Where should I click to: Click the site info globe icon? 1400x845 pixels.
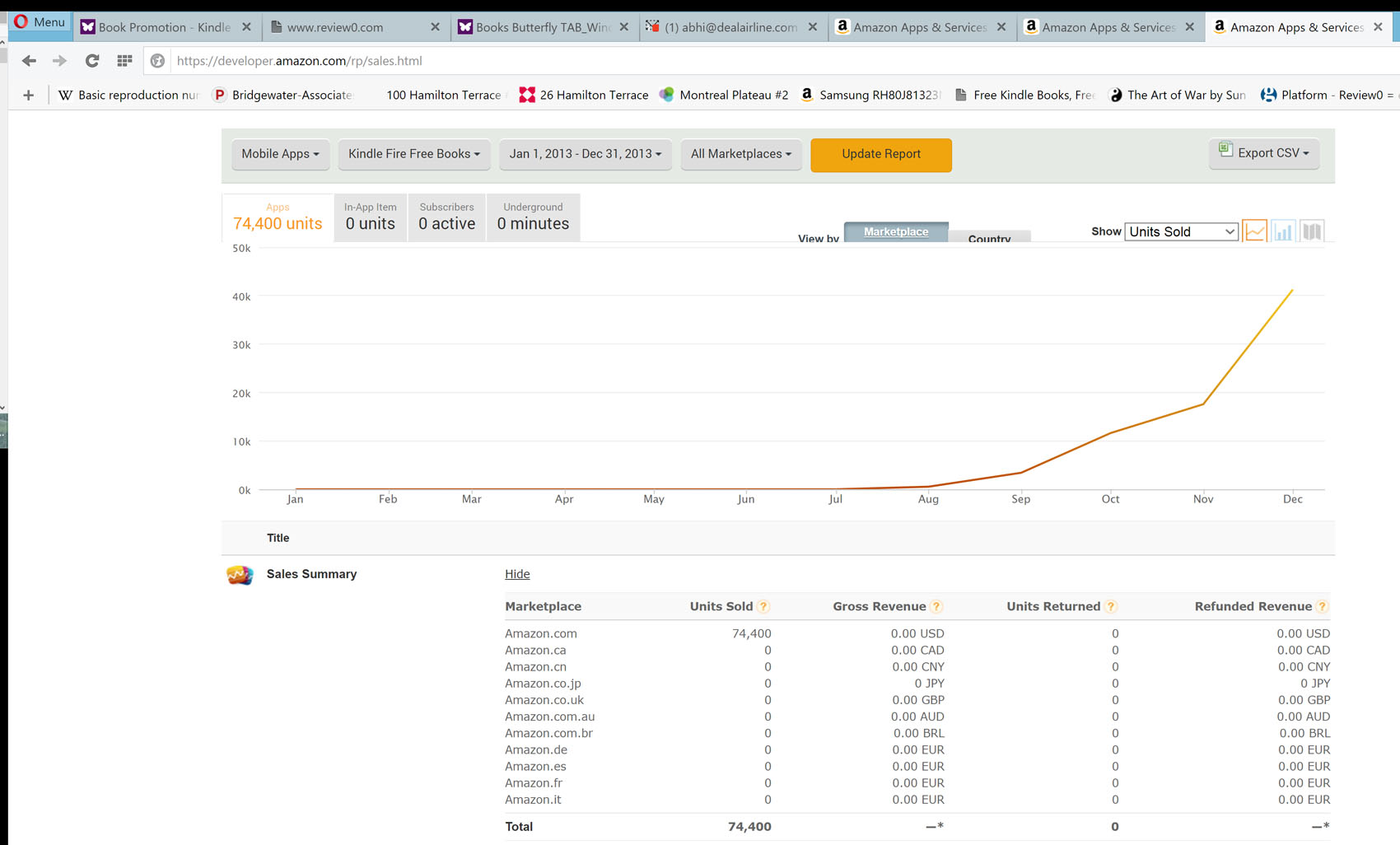pos(157,61)
